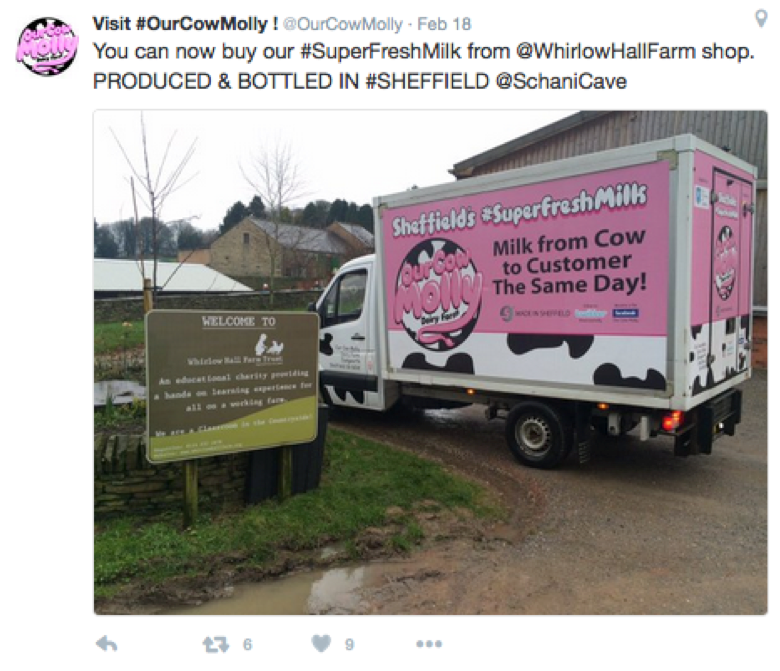The height and width of the screenshot is (671, 780).
Task: Expand the milk truck photo
Action: (x=430, y=363)
